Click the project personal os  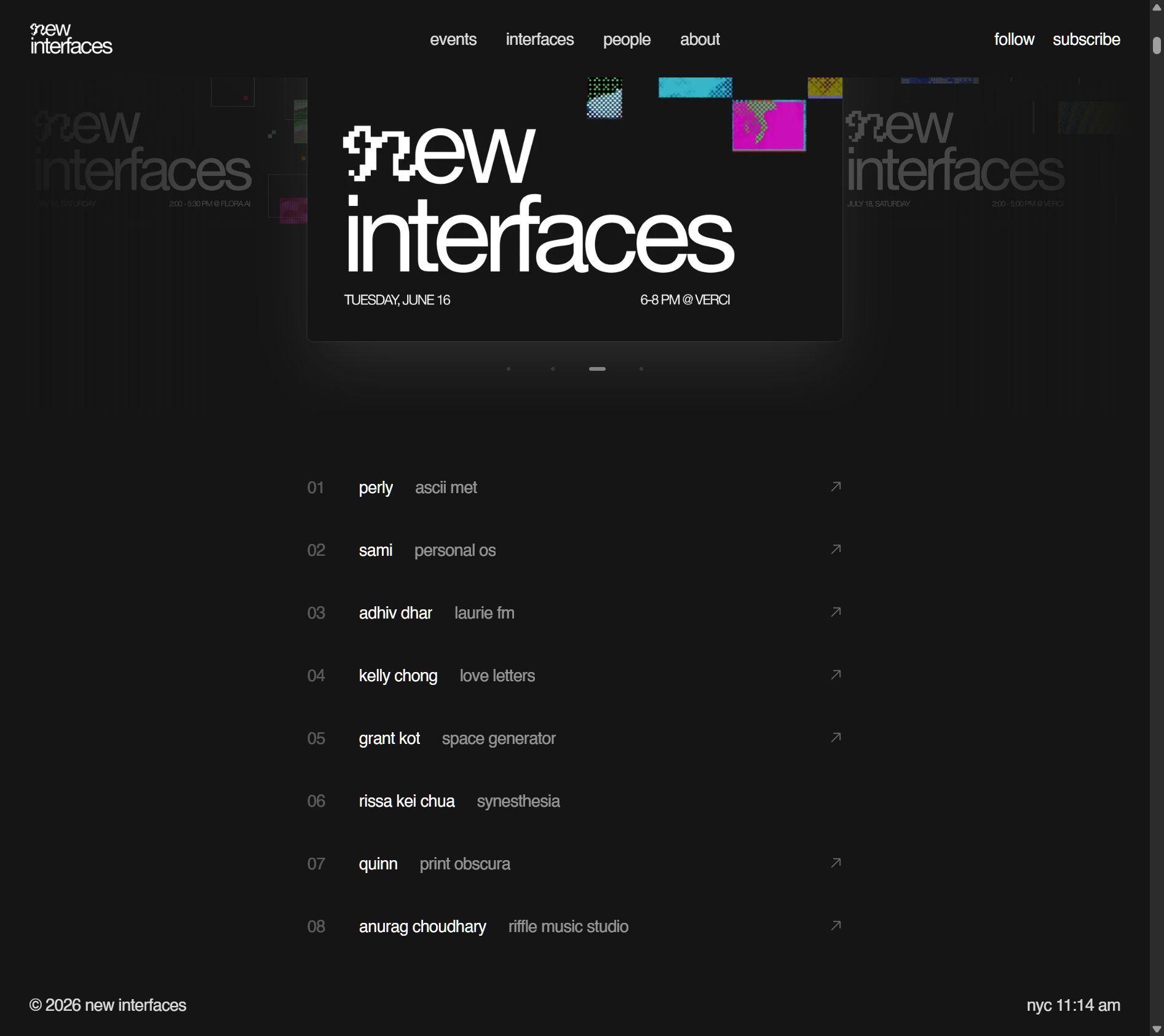[x=455, y=551]
